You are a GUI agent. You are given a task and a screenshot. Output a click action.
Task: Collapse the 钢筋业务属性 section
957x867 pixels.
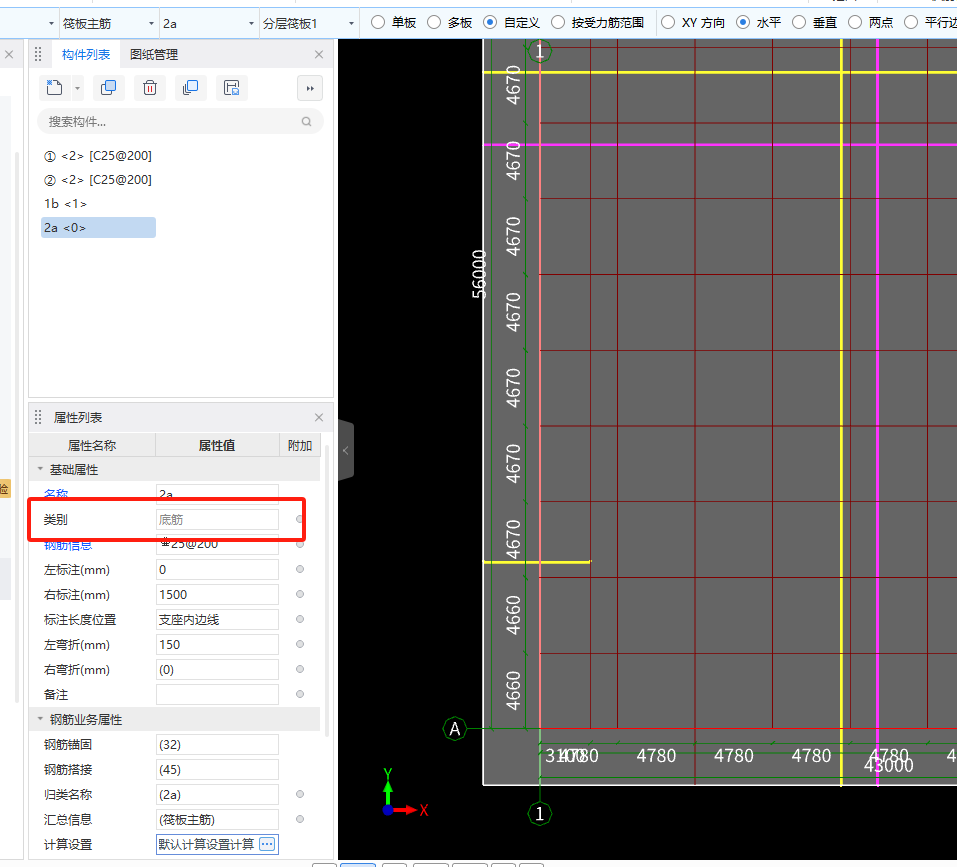(x=40, y=719)
